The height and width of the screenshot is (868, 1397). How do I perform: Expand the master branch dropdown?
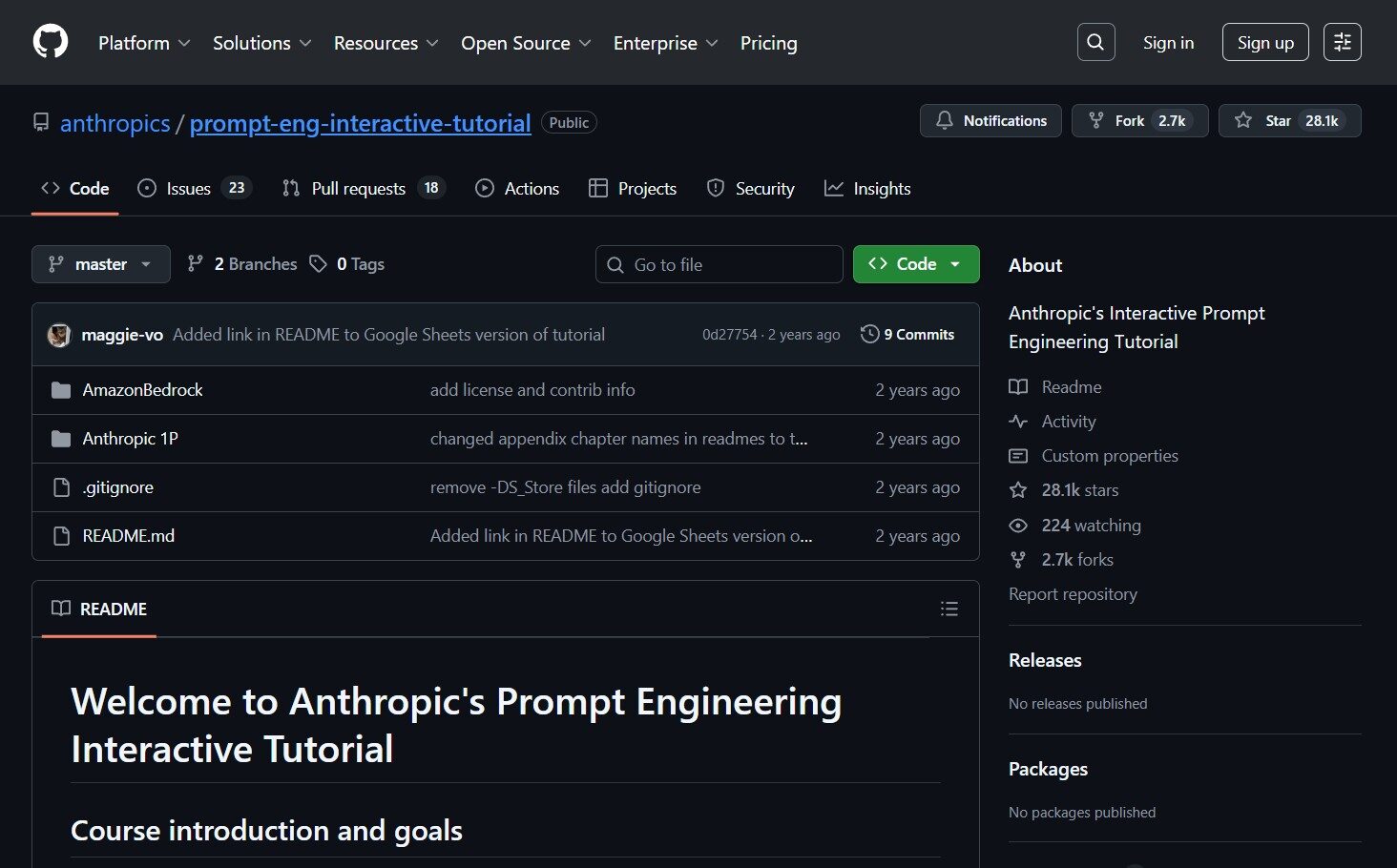pyautogui.click(x=101, y=264)
